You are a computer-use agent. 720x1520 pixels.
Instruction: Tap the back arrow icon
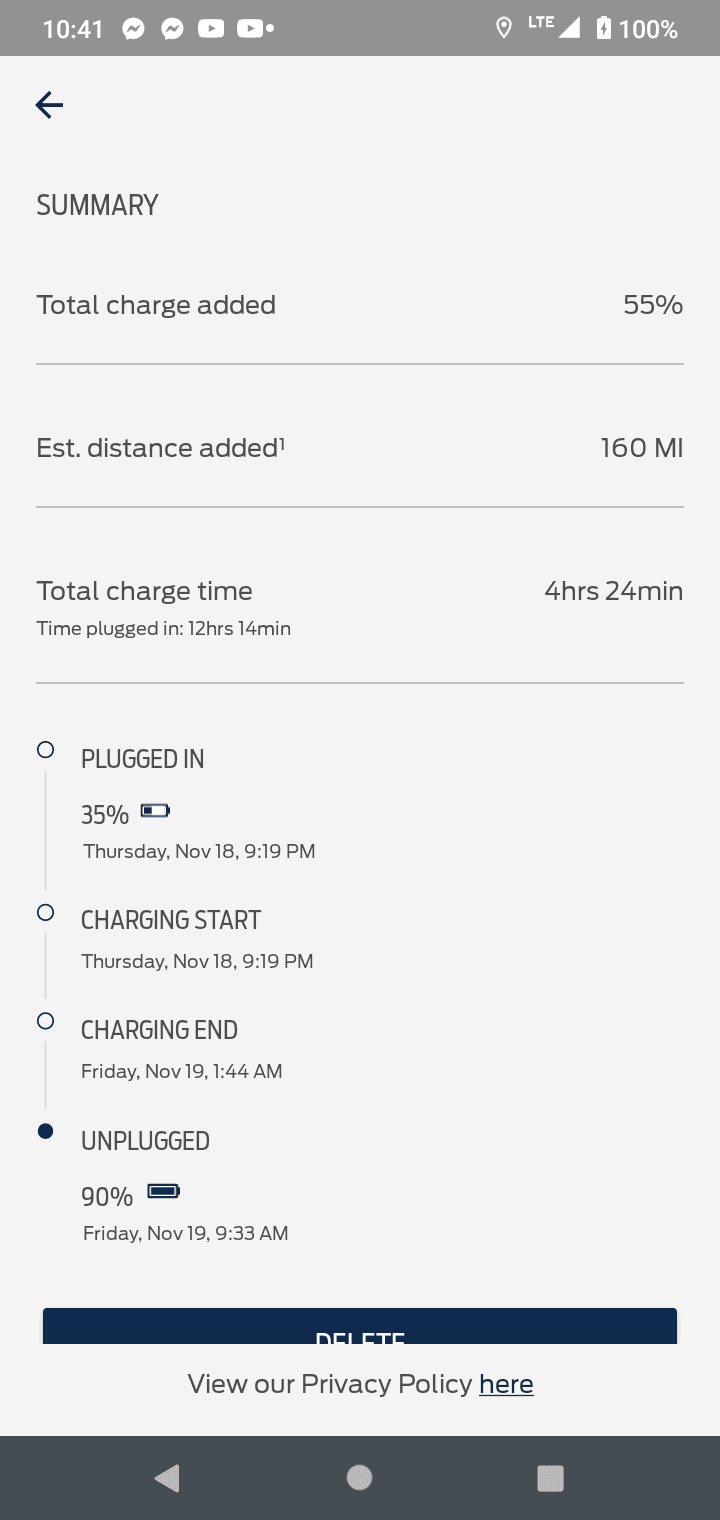click(x=49, y=105)
